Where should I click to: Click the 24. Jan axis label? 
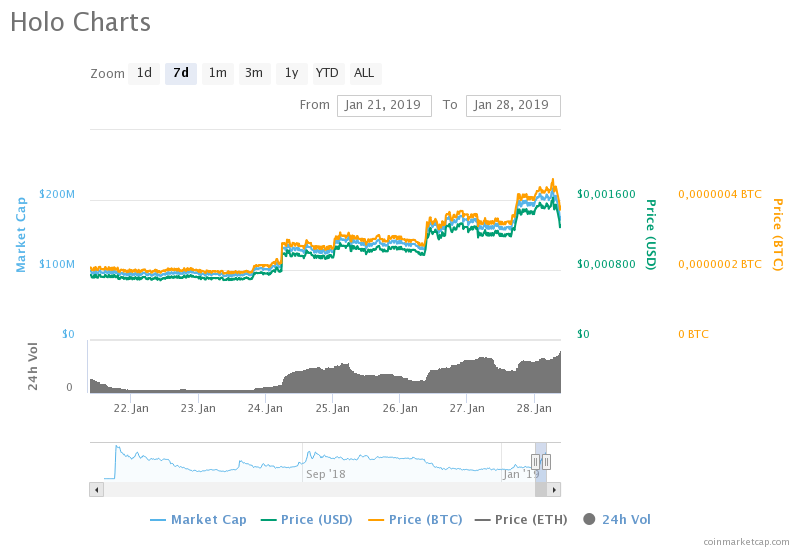[265, 409]
